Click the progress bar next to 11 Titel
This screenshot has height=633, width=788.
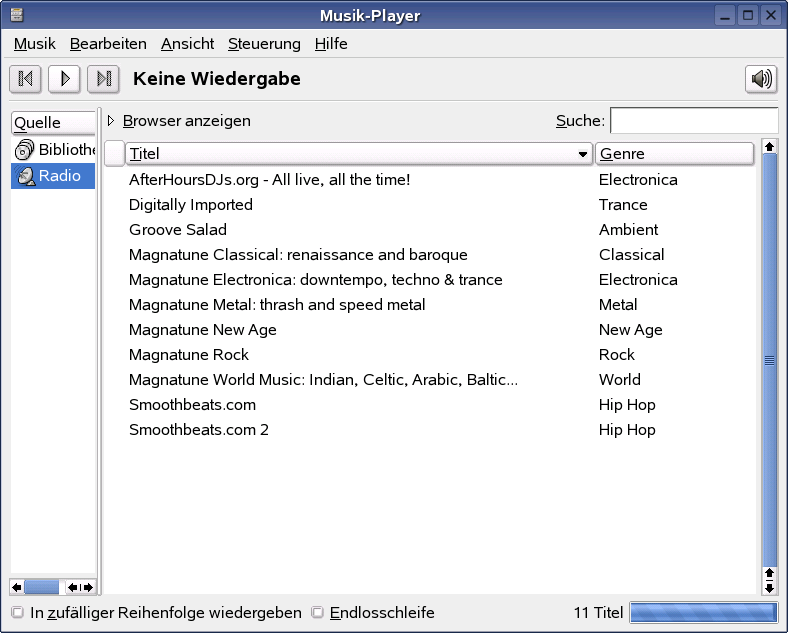coord(704,612)
